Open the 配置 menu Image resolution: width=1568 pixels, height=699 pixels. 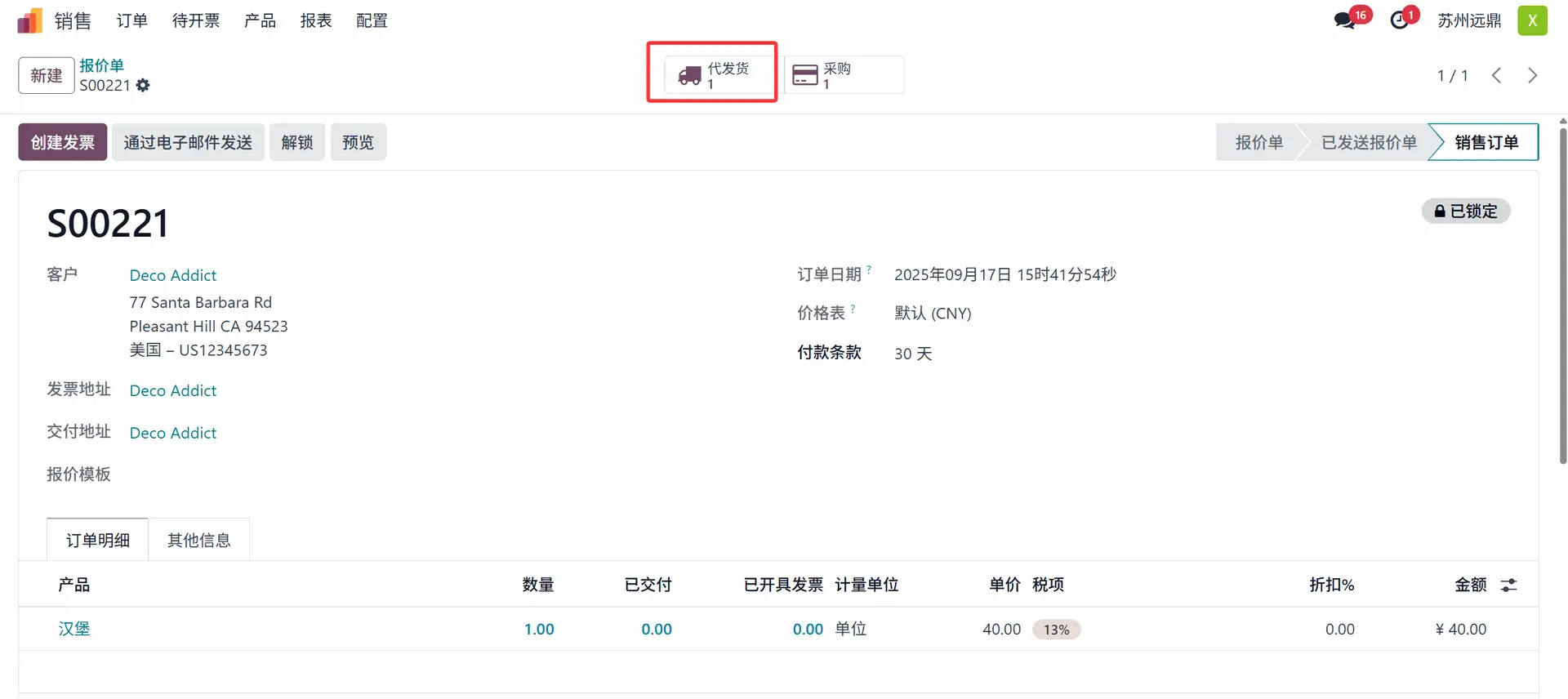[x=372, y=20]
